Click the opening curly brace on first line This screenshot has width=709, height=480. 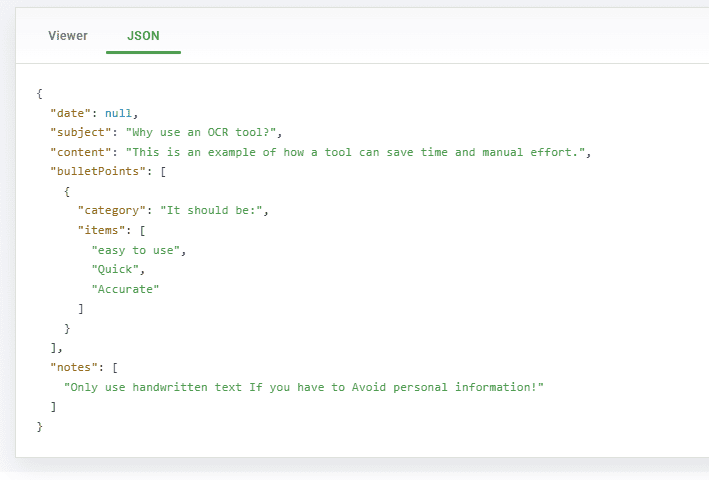(x=39, y=93)
